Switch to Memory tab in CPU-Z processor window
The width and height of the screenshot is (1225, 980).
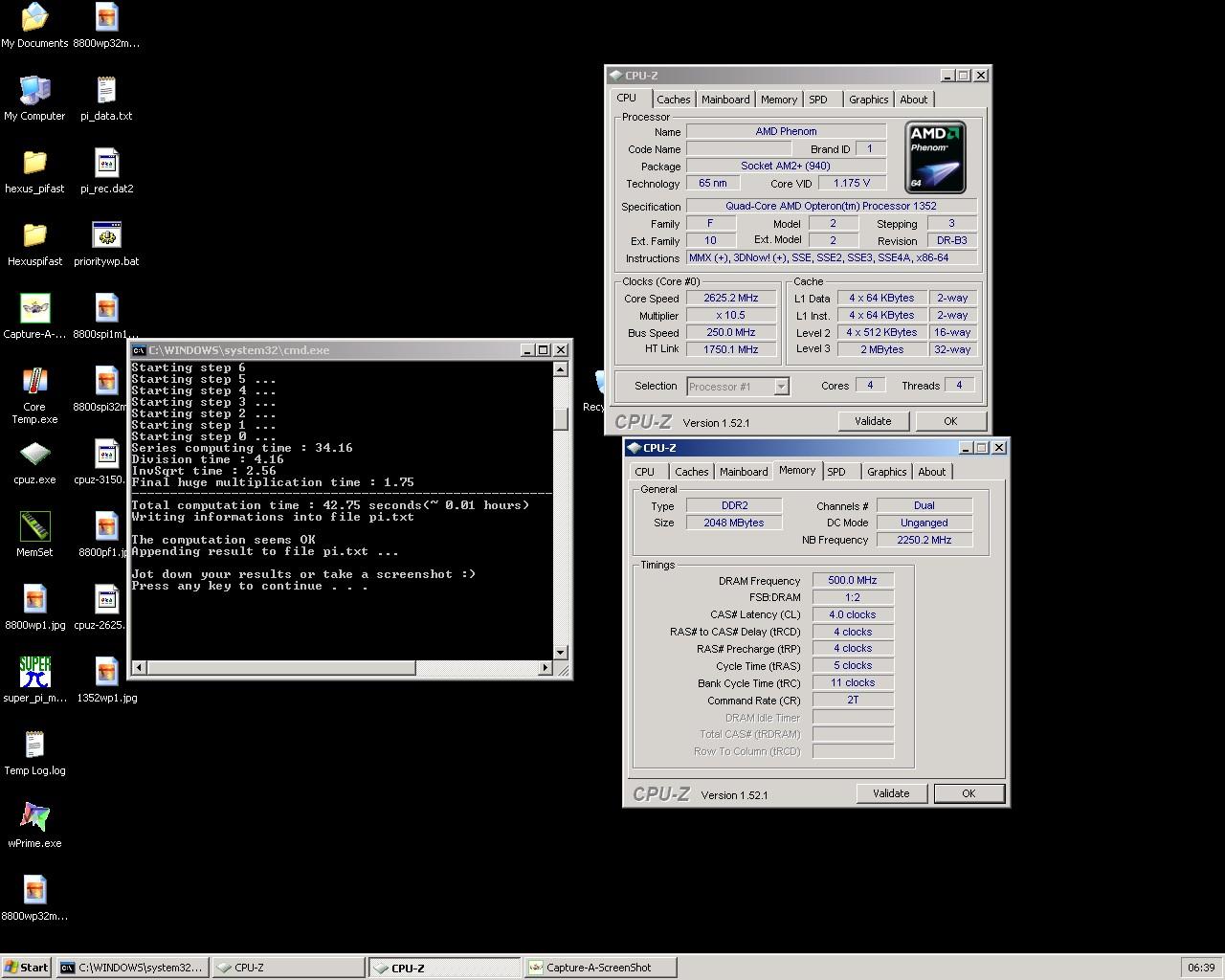pyautogui.click(x=779, y=100)
